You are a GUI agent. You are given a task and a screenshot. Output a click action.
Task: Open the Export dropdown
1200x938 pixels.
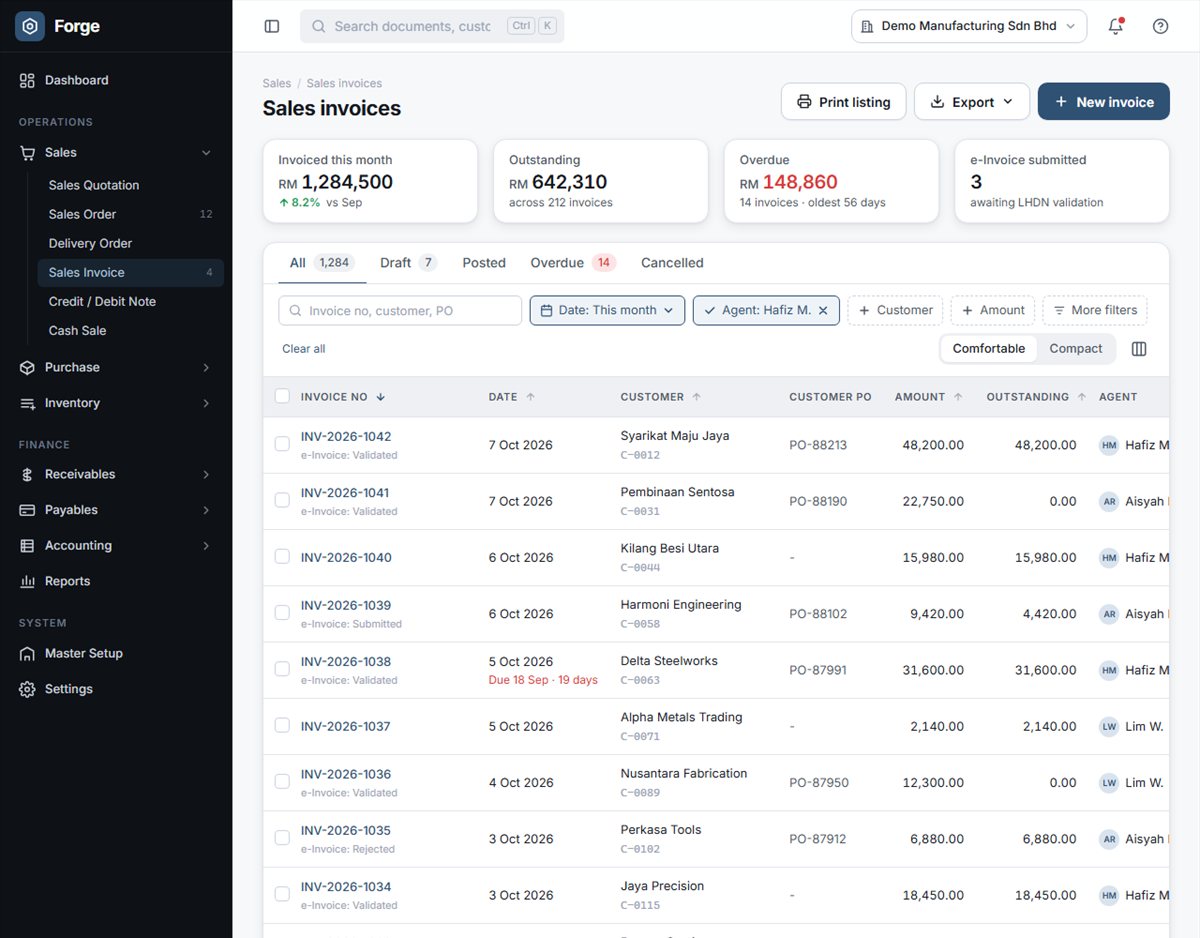pos(972,102)
